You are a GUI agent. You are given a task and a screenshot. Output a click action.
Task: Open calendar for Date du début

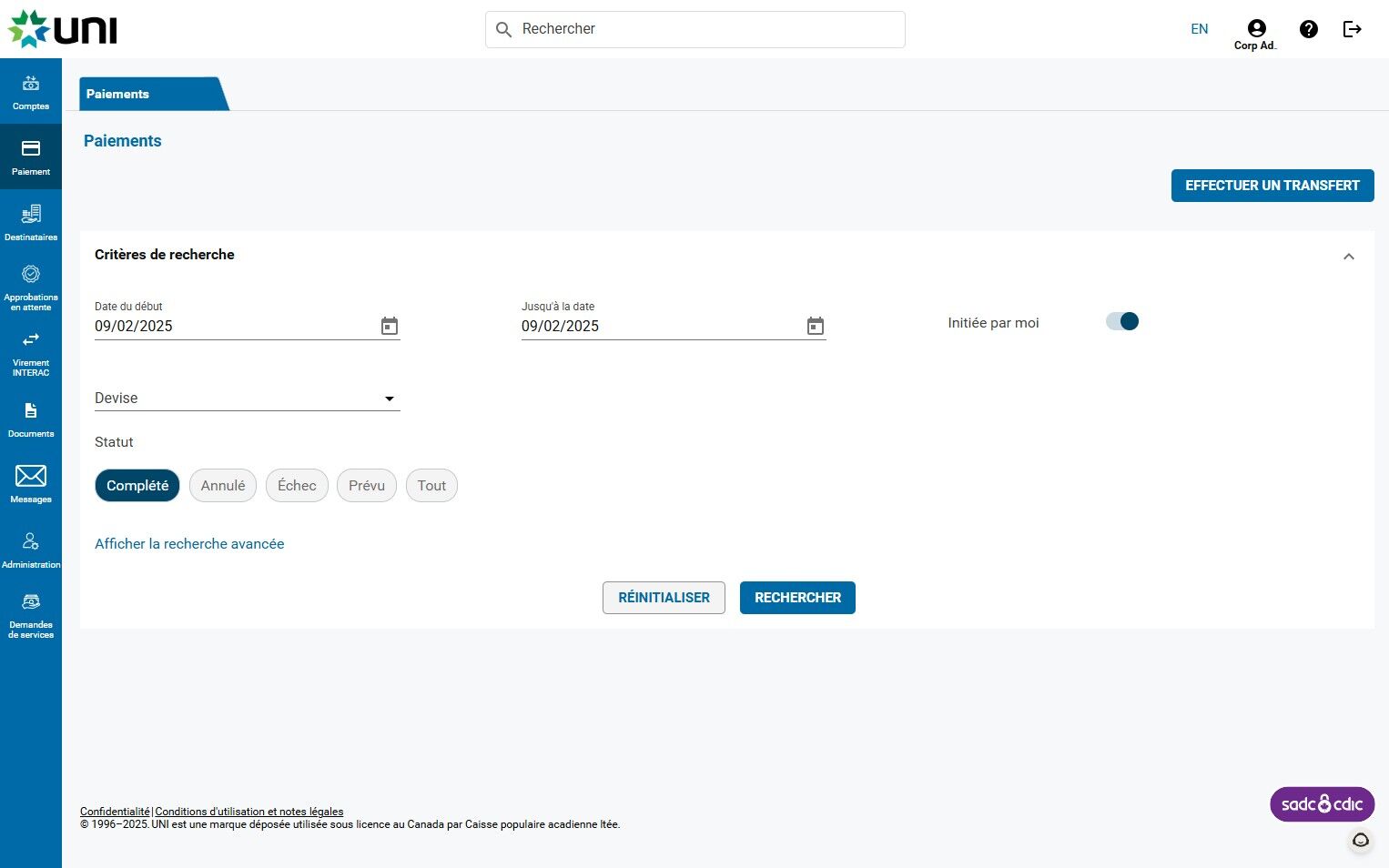(390, 326)
